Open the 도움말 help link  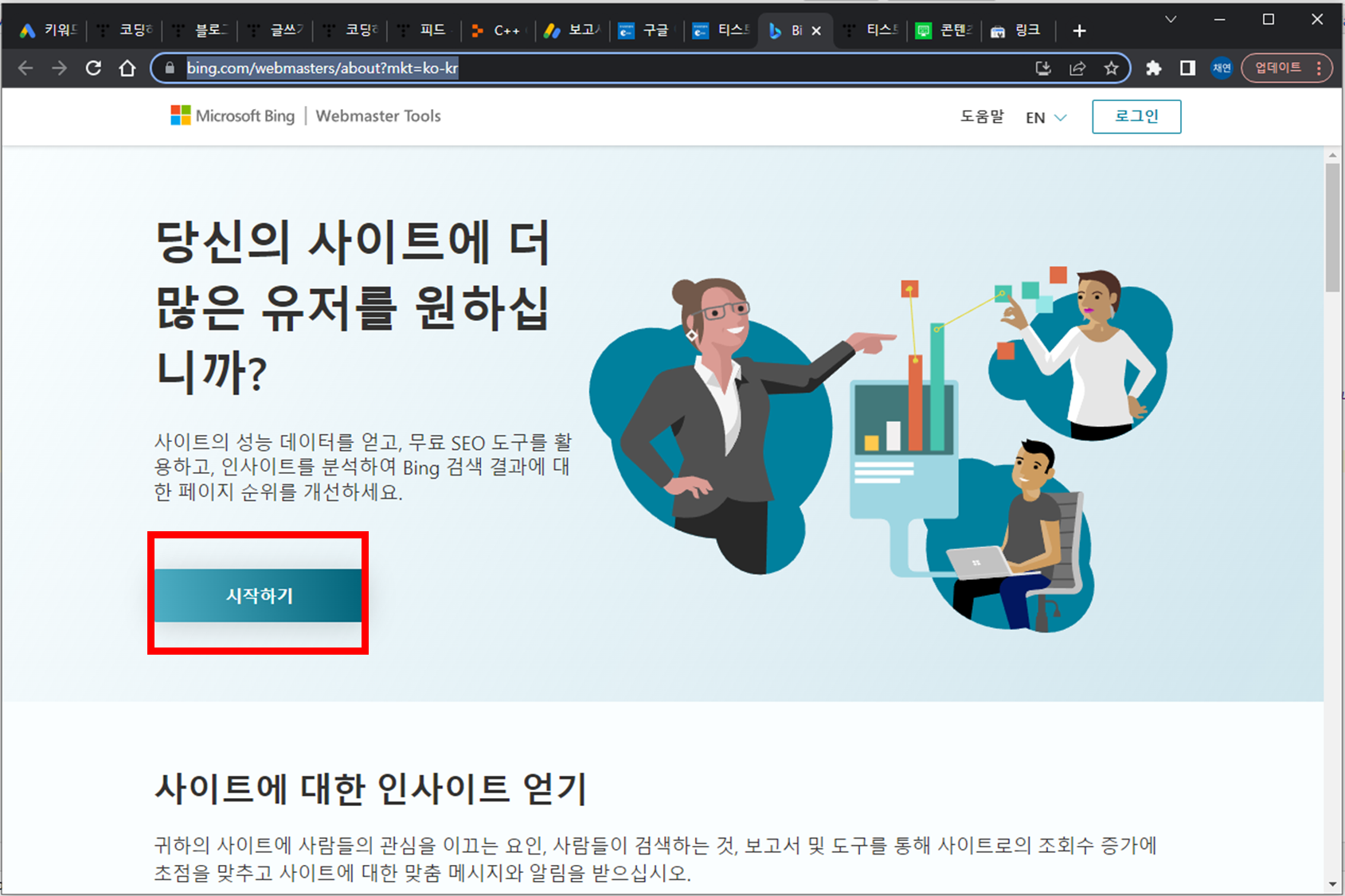tap(982, 117)
